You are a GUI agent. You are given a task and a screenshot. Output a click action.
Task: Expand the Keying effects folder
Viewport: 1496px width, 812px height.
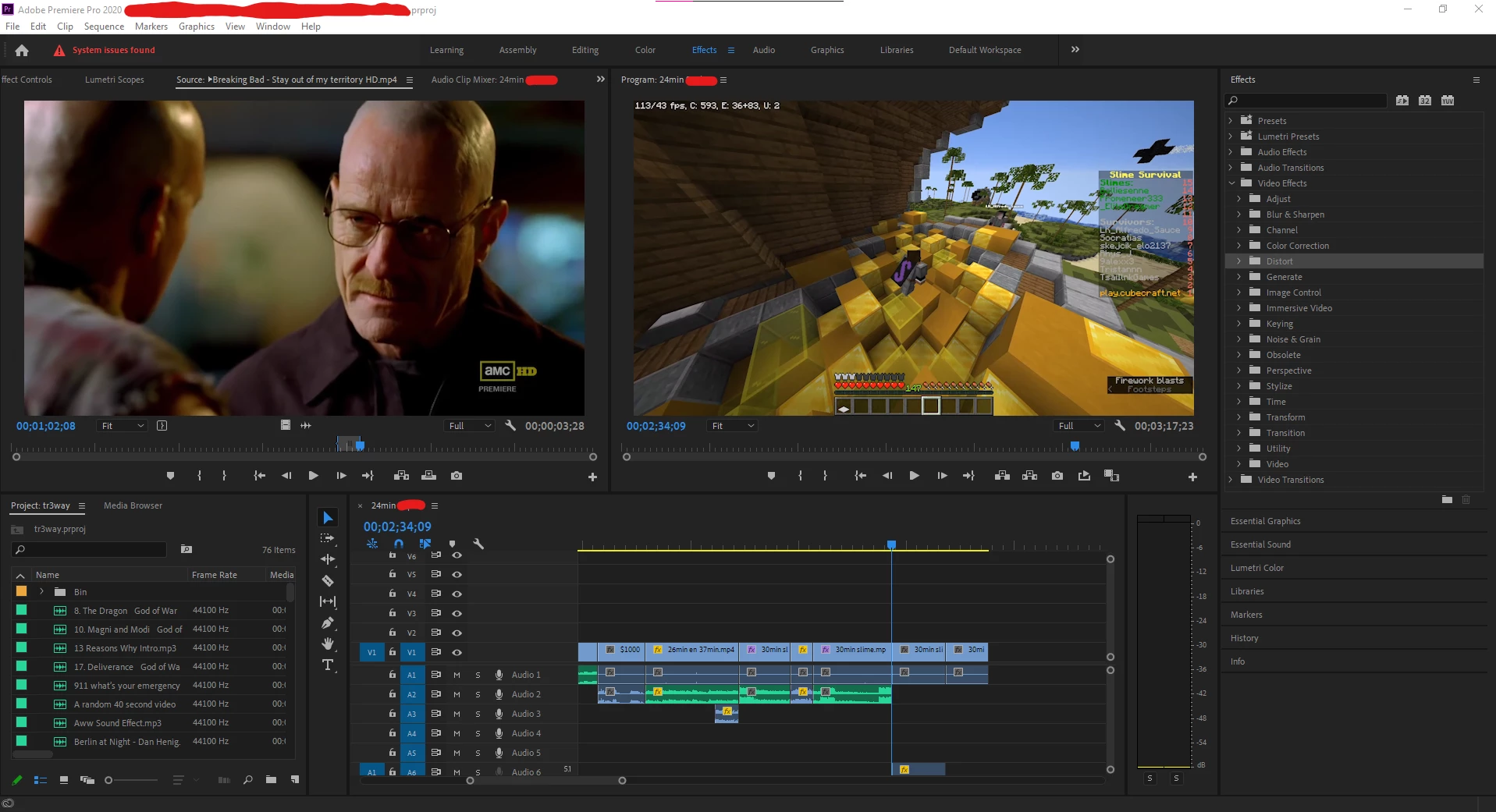coord(1238,324)
